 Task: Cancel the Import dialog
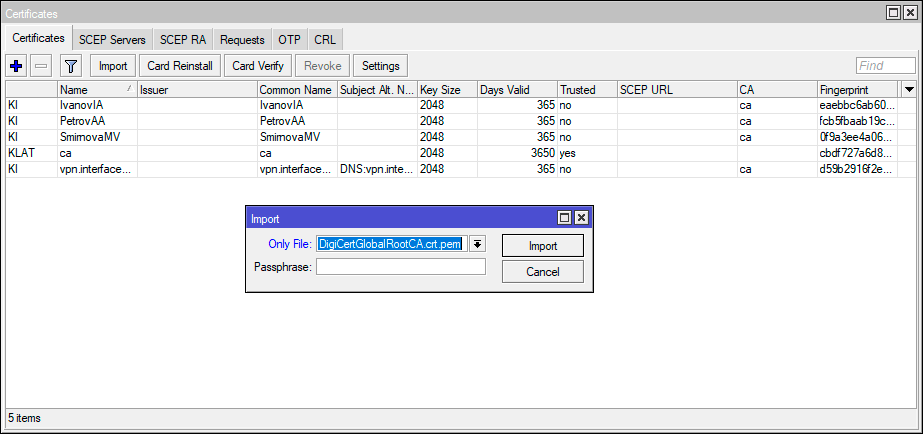542,271
